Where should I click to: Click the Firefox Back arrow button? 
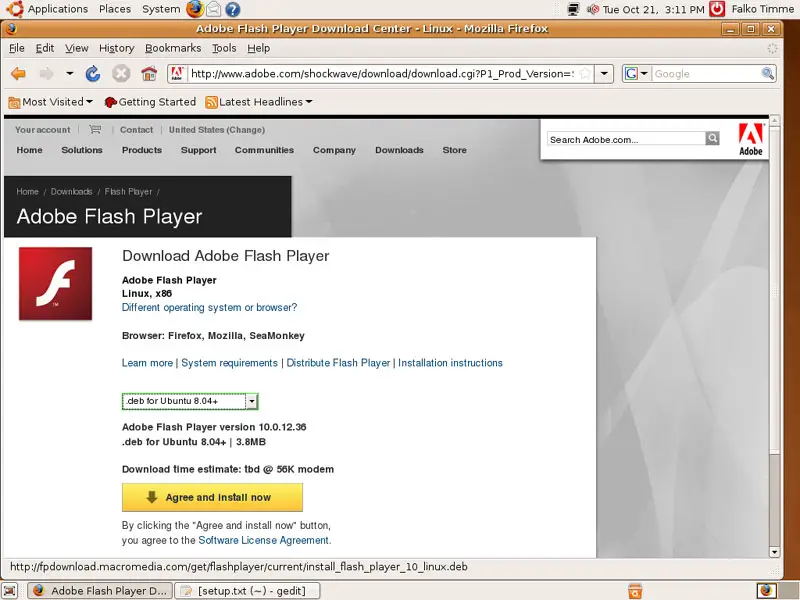18,74
